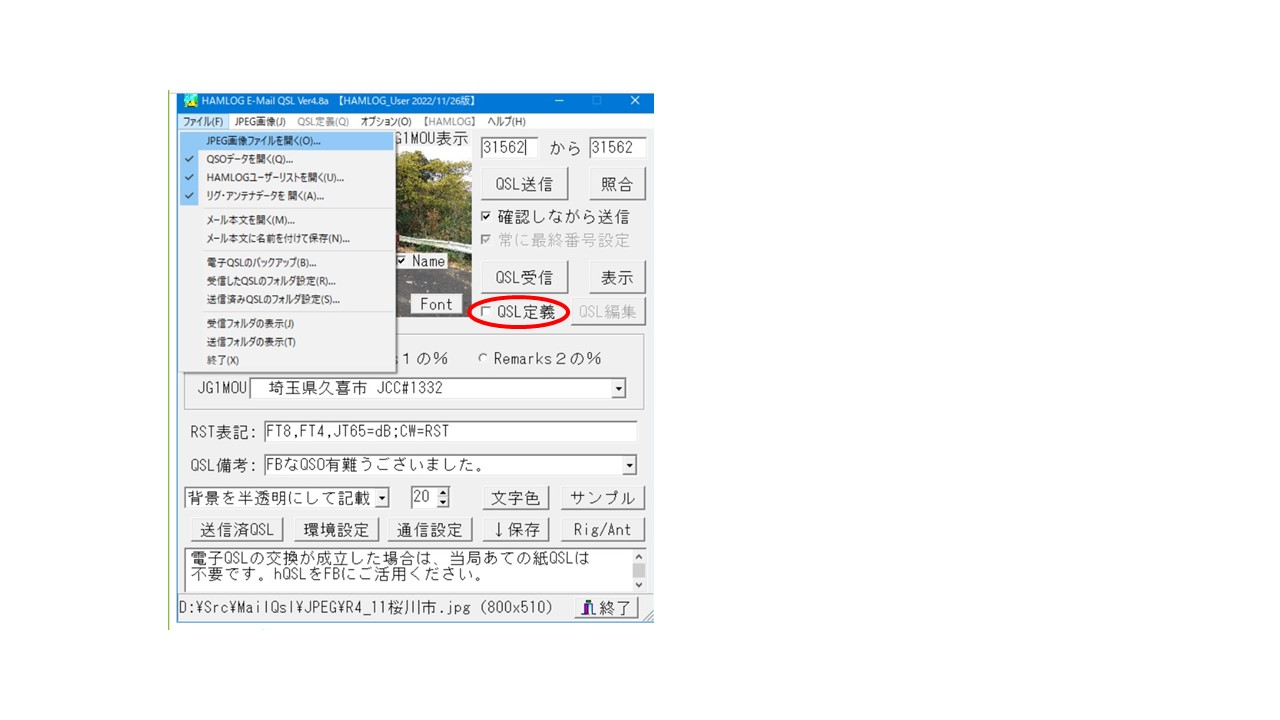Expand the 背景を半透明にして記載 dropdown
This screenshot has width=1280, height=720.
[382, 498]
